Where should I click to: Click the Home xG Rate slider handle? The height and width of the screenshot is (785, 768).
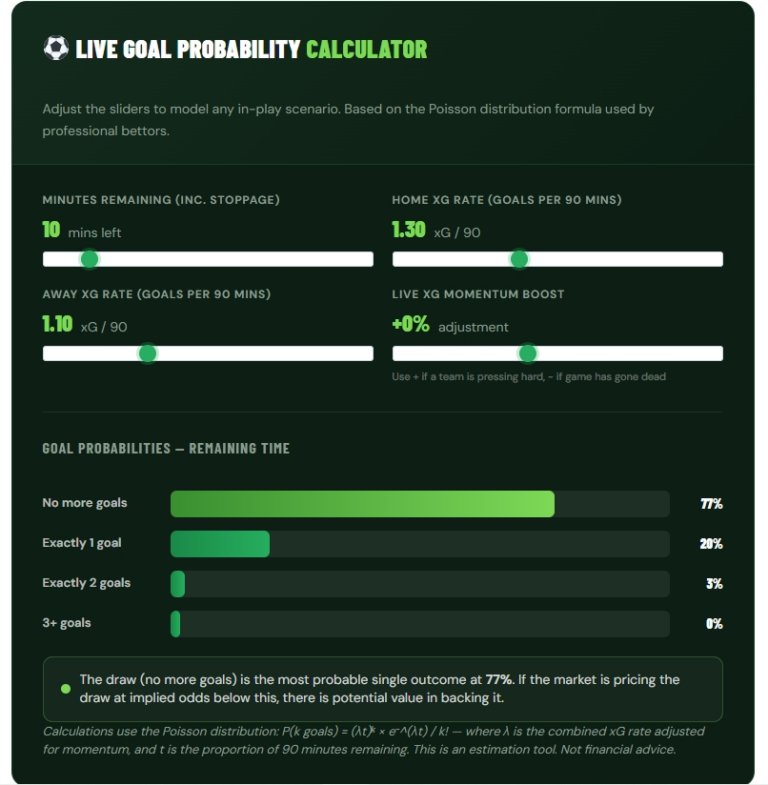(x=519, y=259)
